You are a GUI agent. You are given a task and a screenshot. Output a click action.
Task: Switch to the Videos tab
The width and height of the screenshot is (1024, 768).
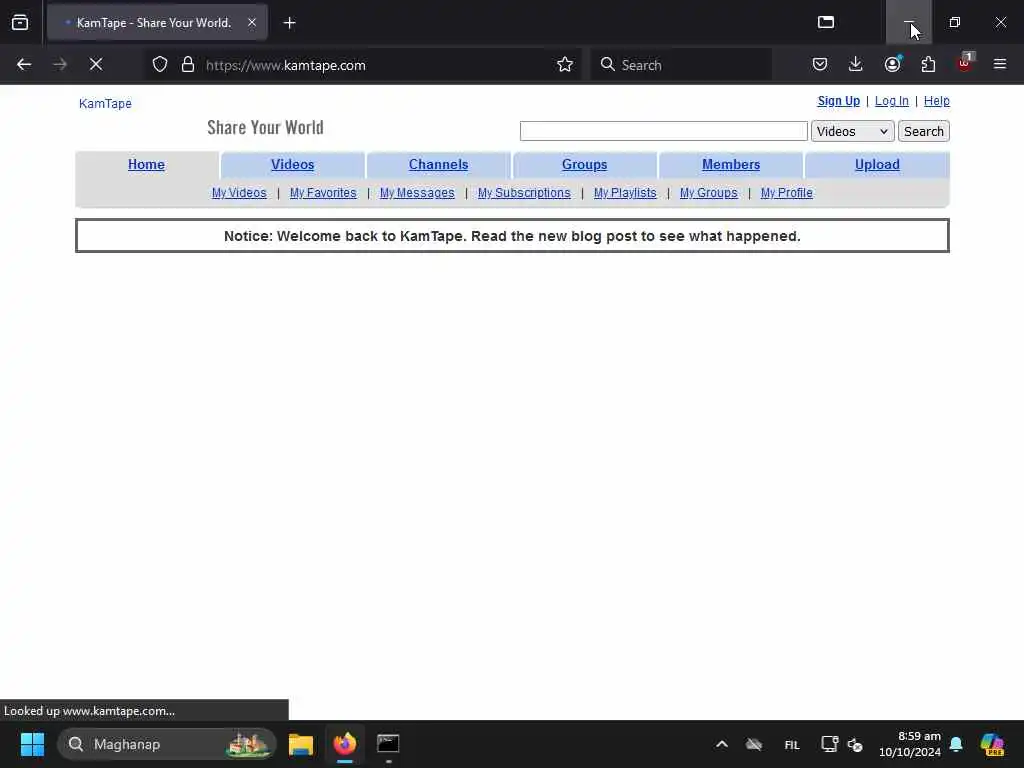(x=293, y=165)
